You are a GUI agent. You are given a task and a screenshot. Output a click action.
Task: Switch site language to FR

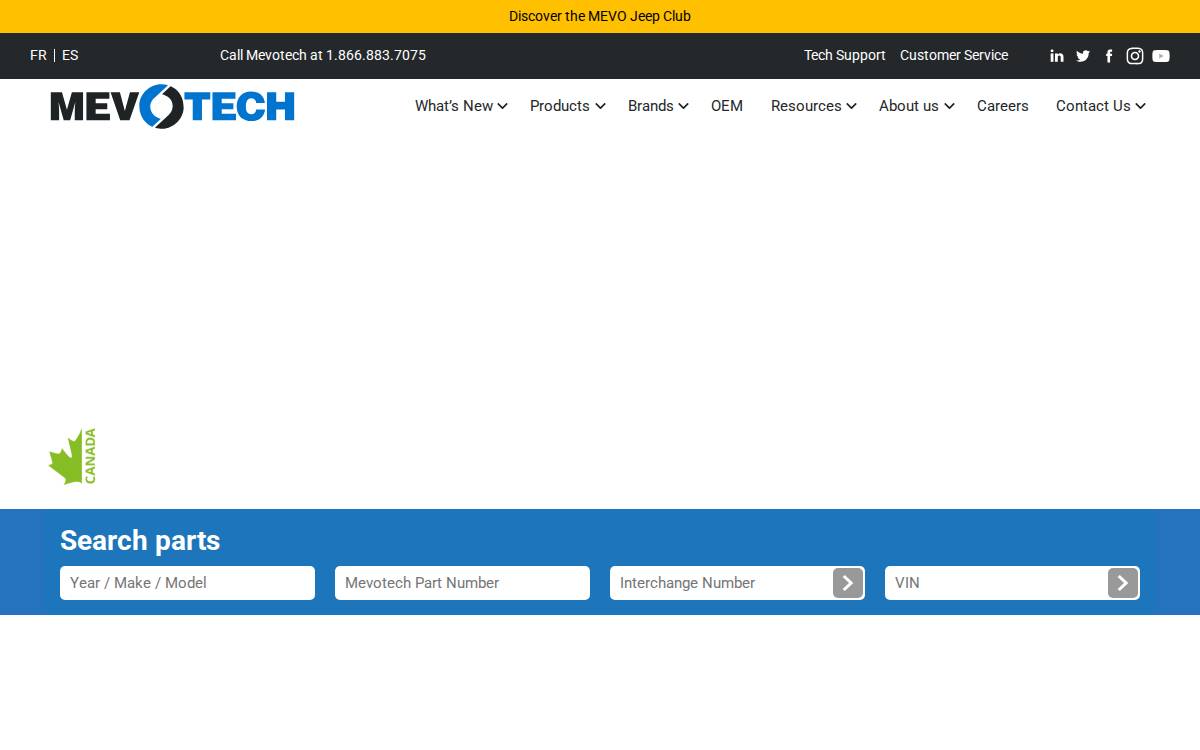(x=38, y=55)
